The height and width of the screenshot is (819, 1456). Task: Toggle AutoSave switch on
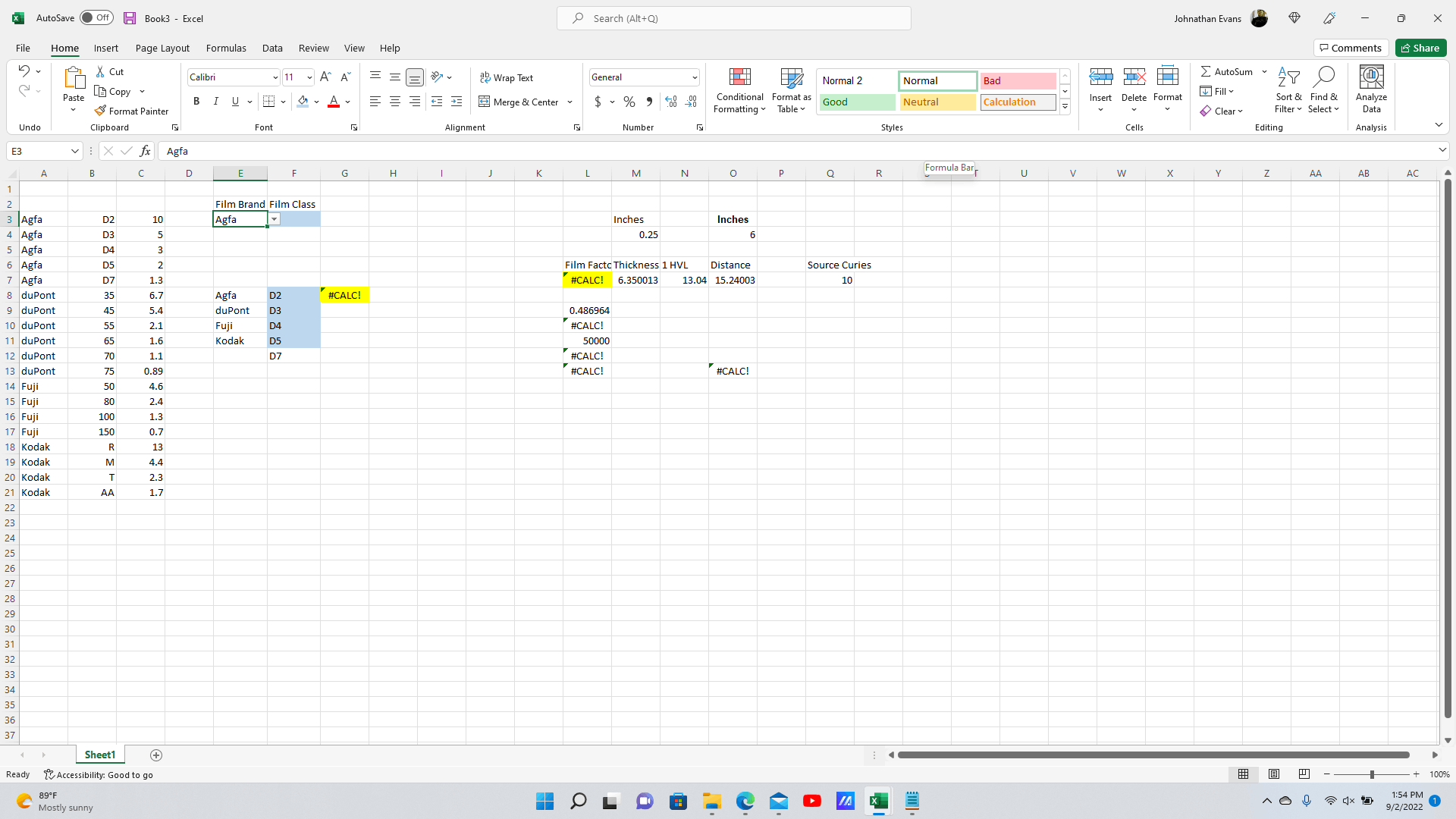[x=96, y=17]
